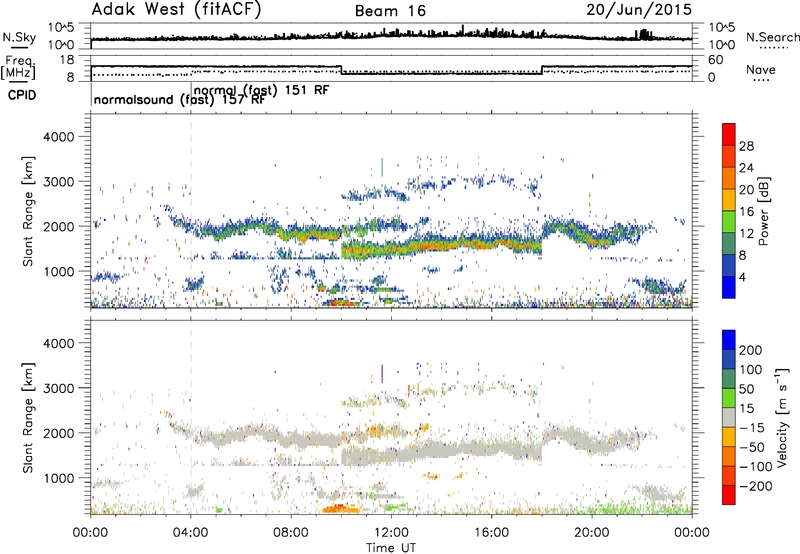Click the light green segment of the power colorbar

pyautogui.click(x=729, y=222)
